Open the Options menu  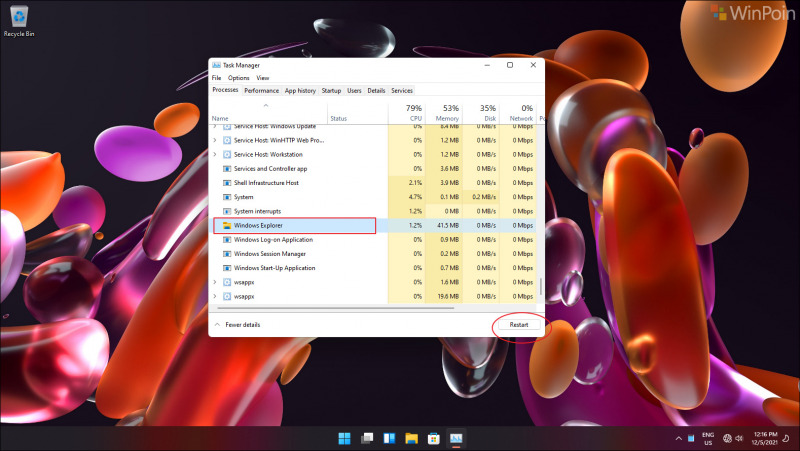tap(238, 78)
